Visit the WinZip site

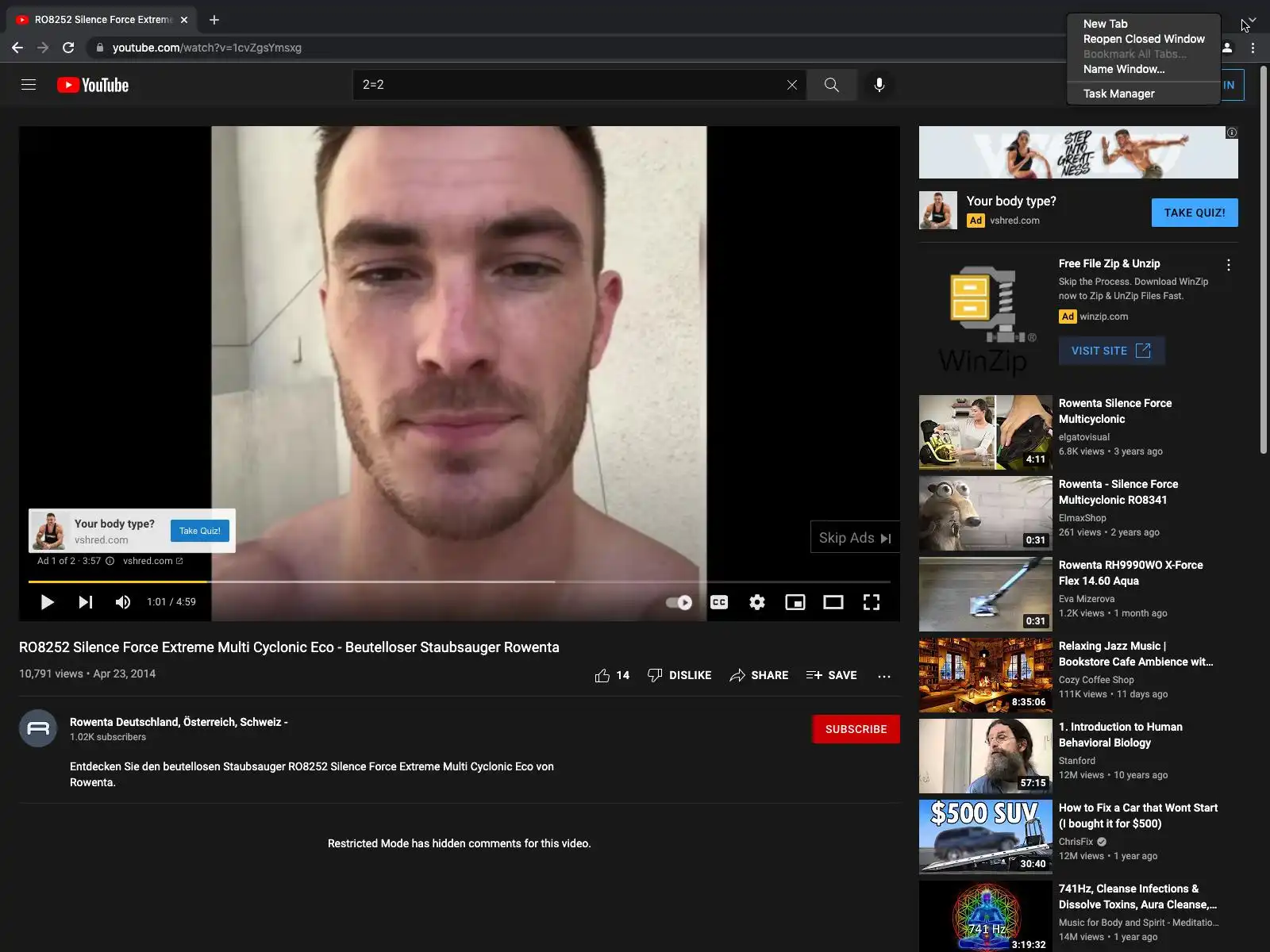click(1111, 351)
